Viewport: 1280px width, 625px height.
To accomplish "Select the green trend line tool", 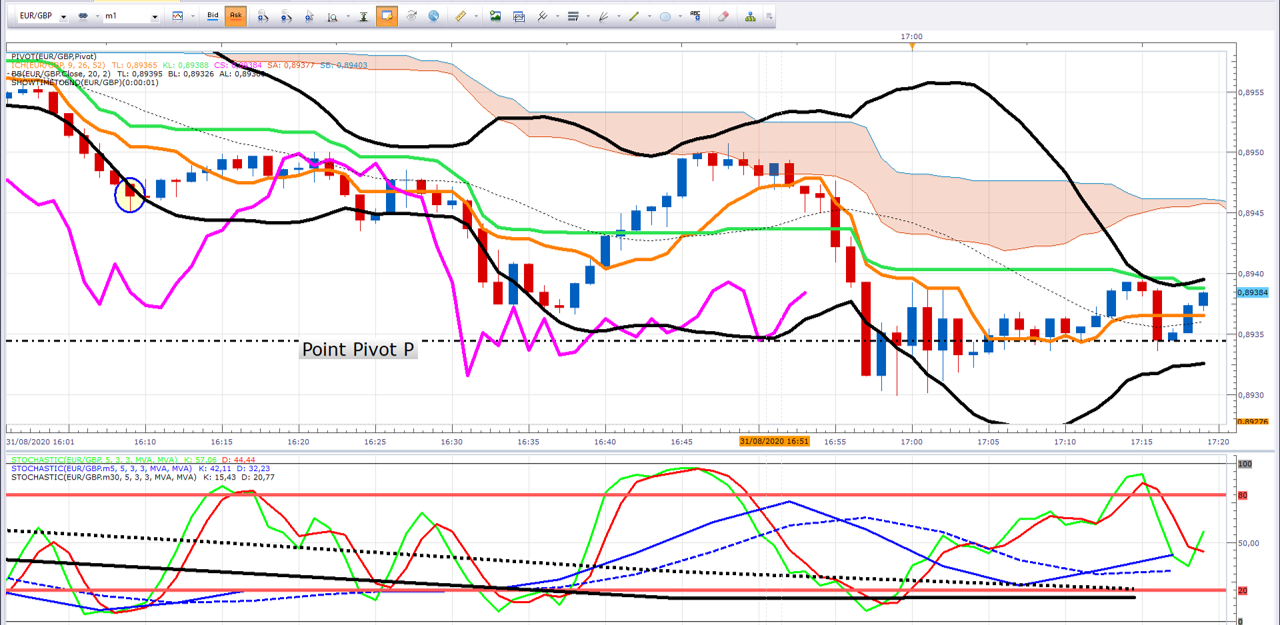I will 634,16.
